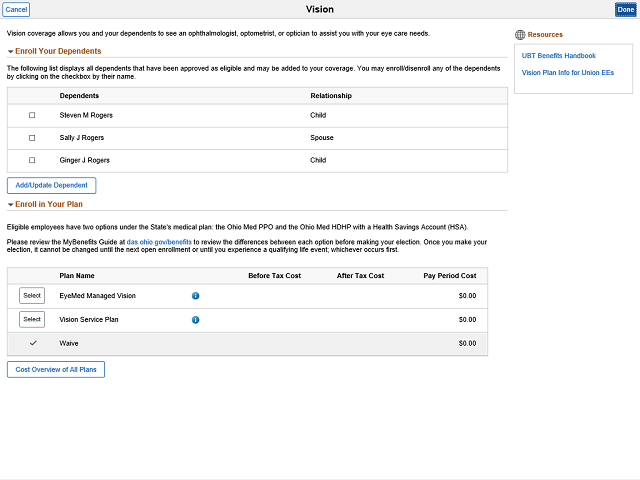The height and width of the screenshot is (480, 640).
Task: Select the EyeMed Managed Vision plan
Action: click(32, 296)
